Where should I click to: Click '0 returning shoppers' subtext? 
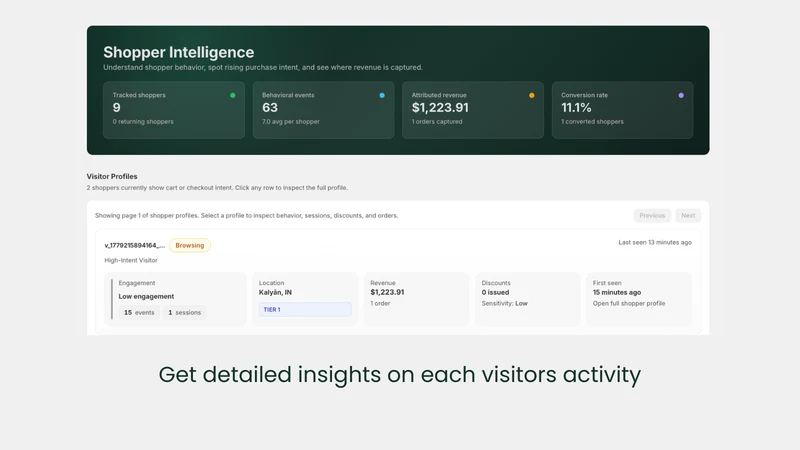point(143,121)
